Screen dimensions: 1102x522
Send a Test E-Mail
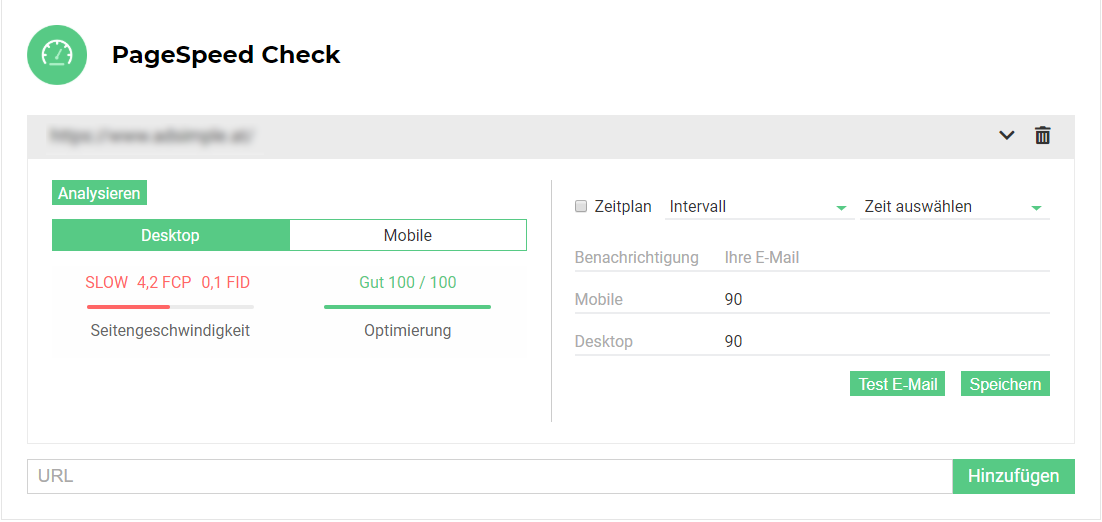pyautogui.click(x=897, y=384)
